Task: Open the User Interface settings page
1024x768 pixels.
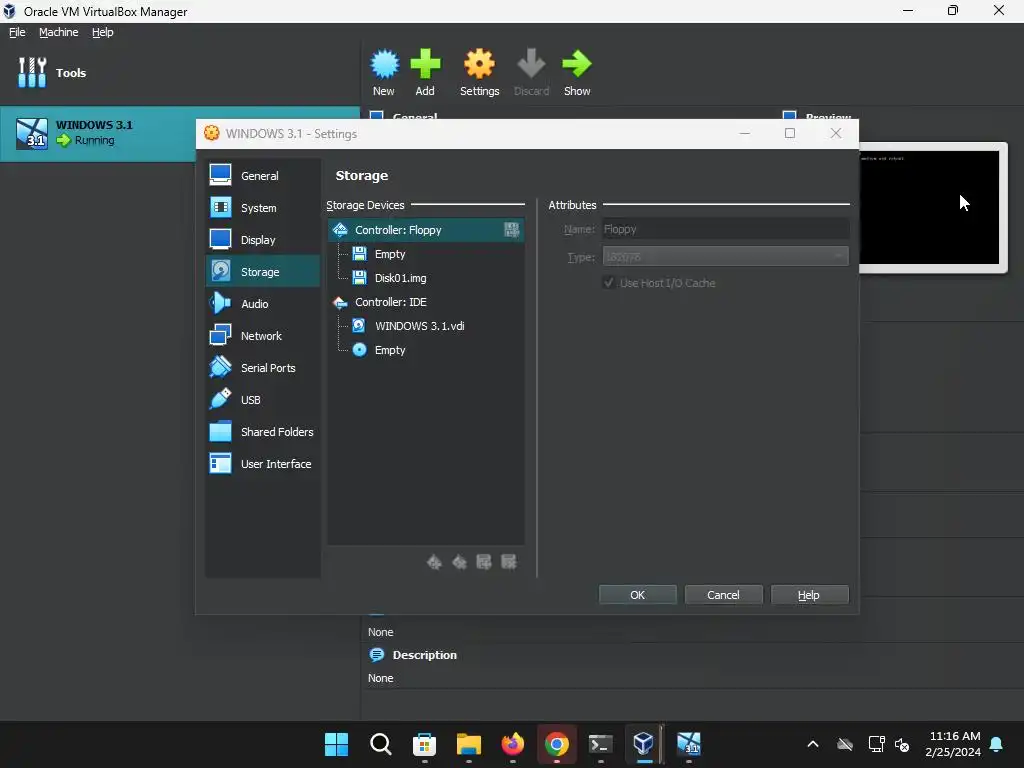Action: tap(263, 464)
